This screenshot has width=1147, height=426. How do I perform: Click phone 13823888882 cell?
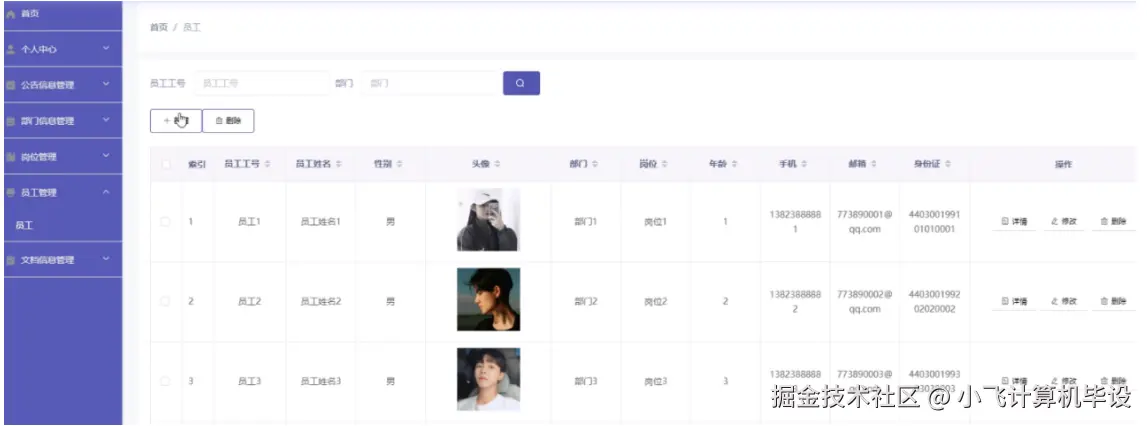point(795,301)
